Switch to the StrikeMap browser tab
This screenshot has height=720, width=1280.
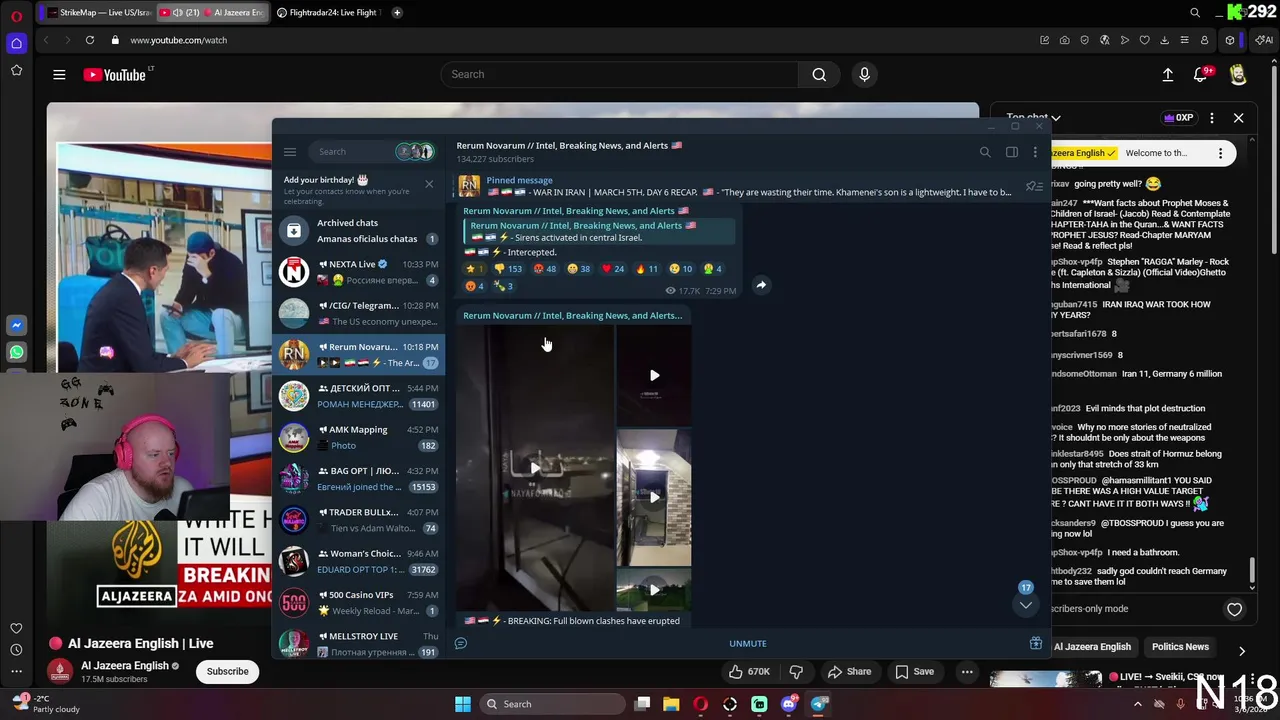[101, 12]
